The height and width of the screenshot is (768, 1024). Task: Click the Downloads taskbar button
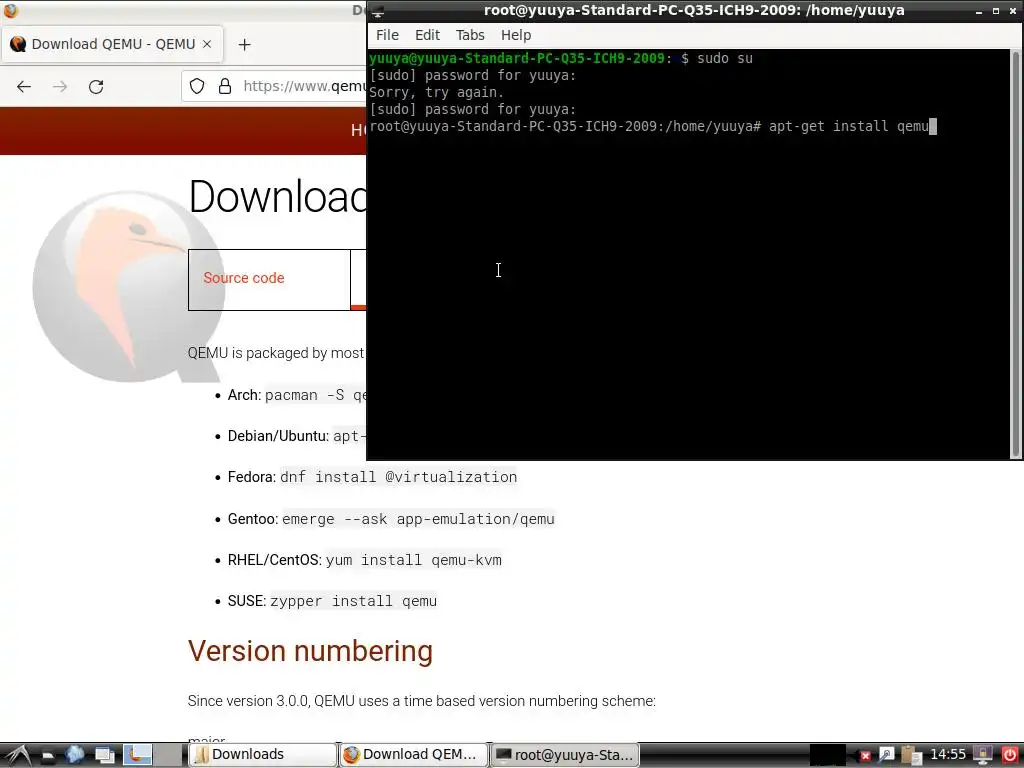click(263, 755)
